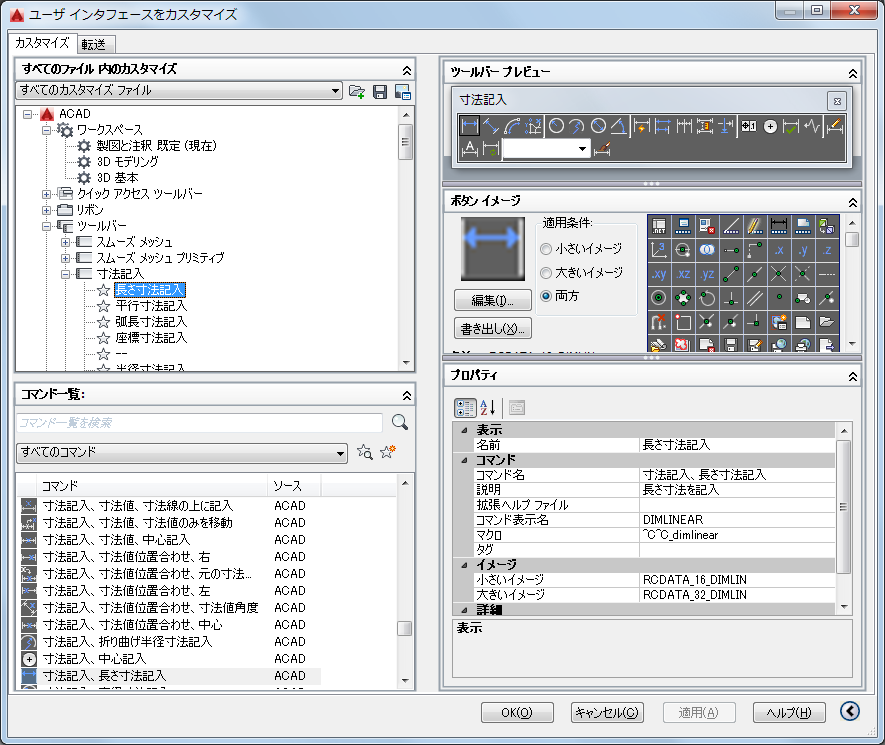The width and height of the screenshot is (885, 745).
Task: Select 寸法記入、中心記入 command row
Action: (169, 659)
